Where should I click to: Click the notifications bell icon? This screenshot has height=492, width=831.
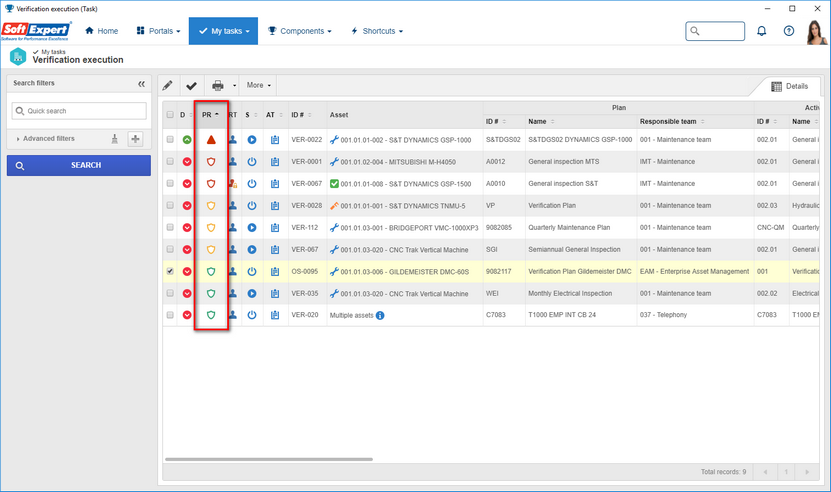762,31
